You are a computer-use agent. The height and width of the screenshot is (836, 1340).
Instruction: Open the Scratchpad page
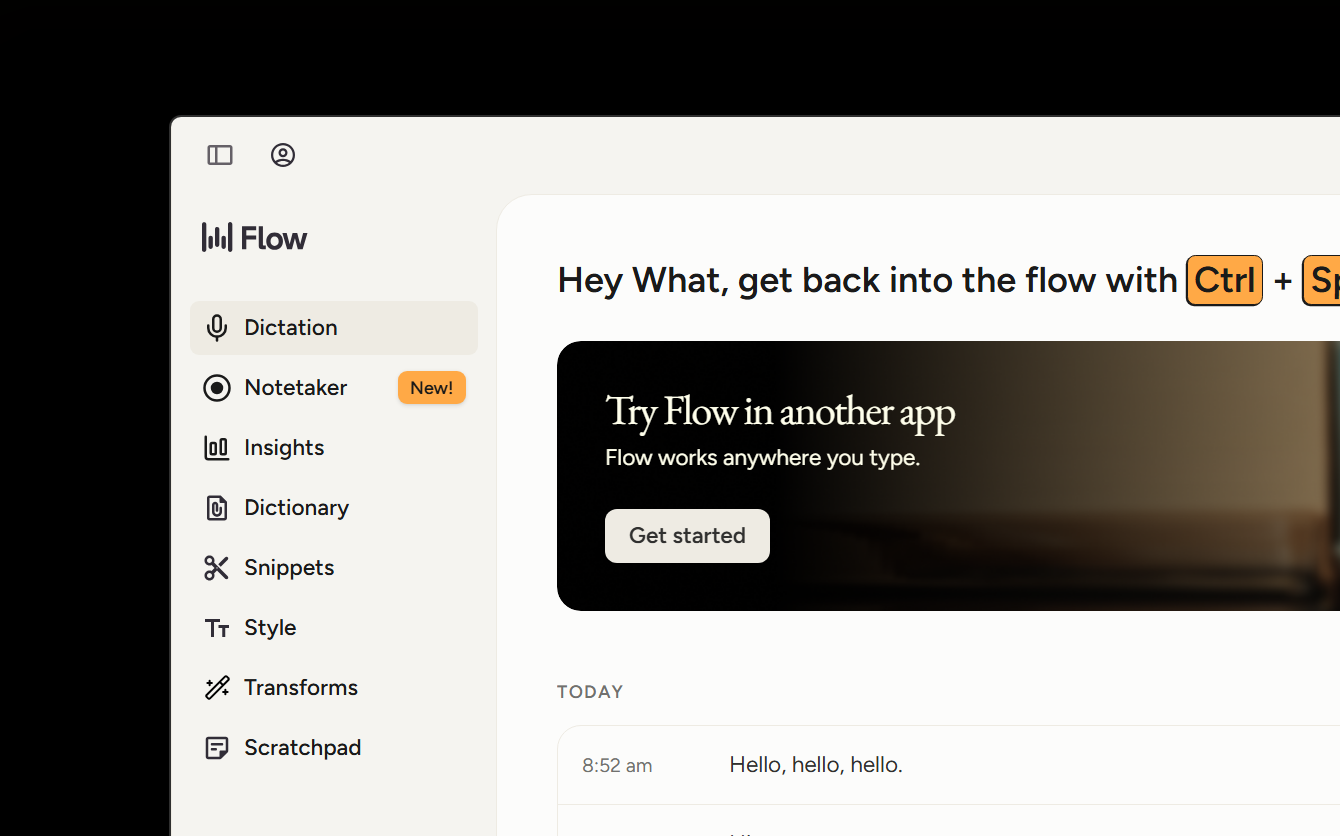pyautogui.click(x=334, y=748)
